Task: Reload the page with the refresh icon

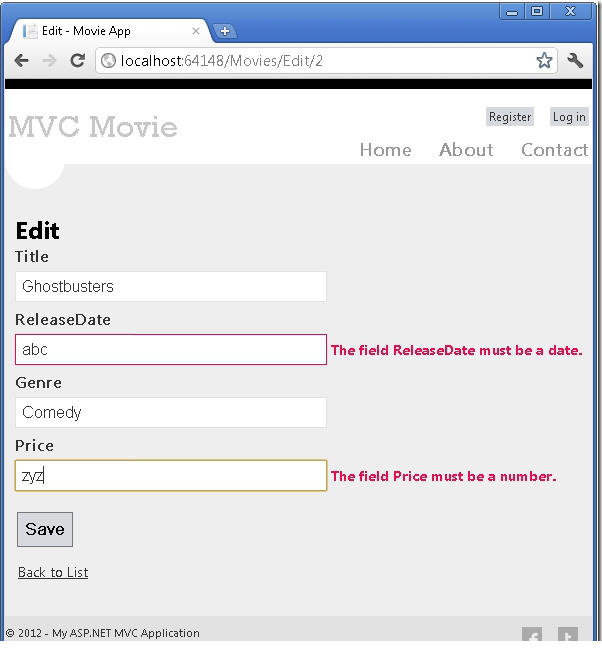Action: (x=78, y=61)
